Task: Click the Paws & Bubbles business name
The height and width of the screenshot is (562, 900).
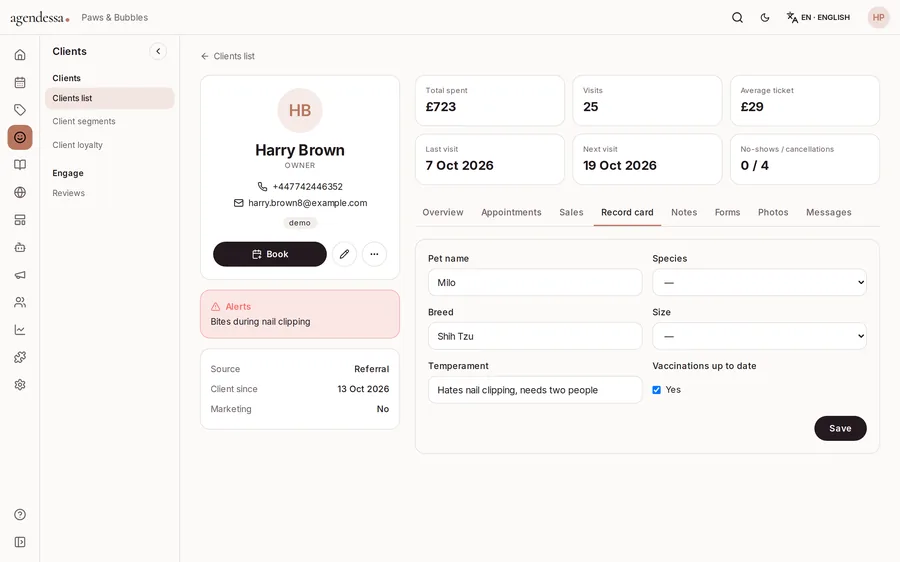Action: 115,18
